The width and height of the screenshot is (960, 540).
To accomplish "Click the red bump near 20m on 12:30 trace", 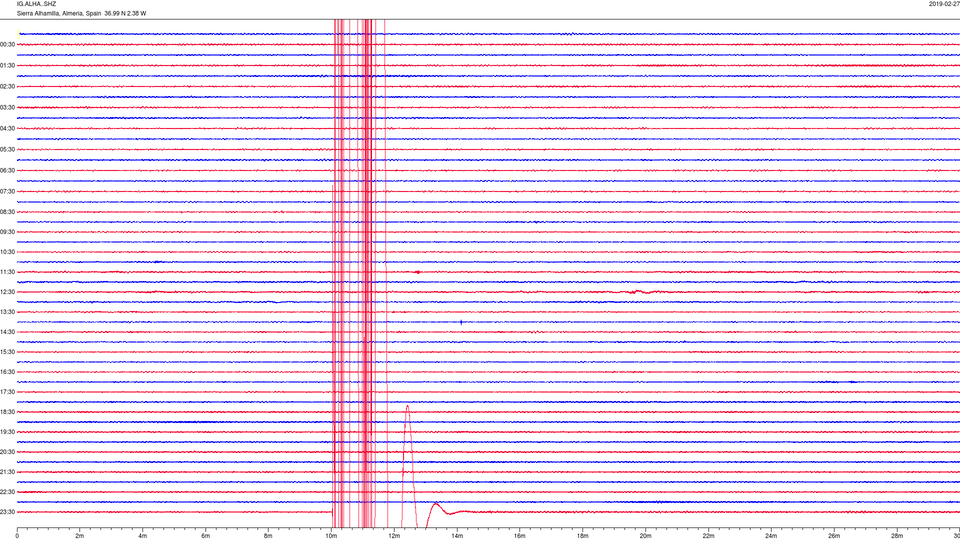I will pyautogui.click(x=639, y=291).
